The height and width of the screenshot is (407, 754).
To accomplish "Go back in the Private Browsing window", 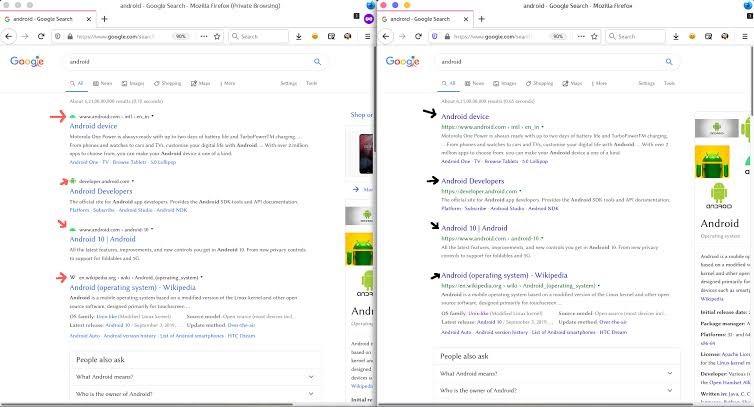I will [9, 36].
